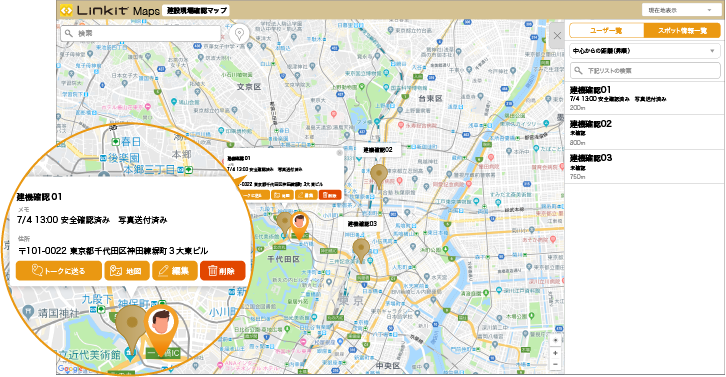
Task: Click 編集 button in the small popup
Action: click(x=306, y=195)
